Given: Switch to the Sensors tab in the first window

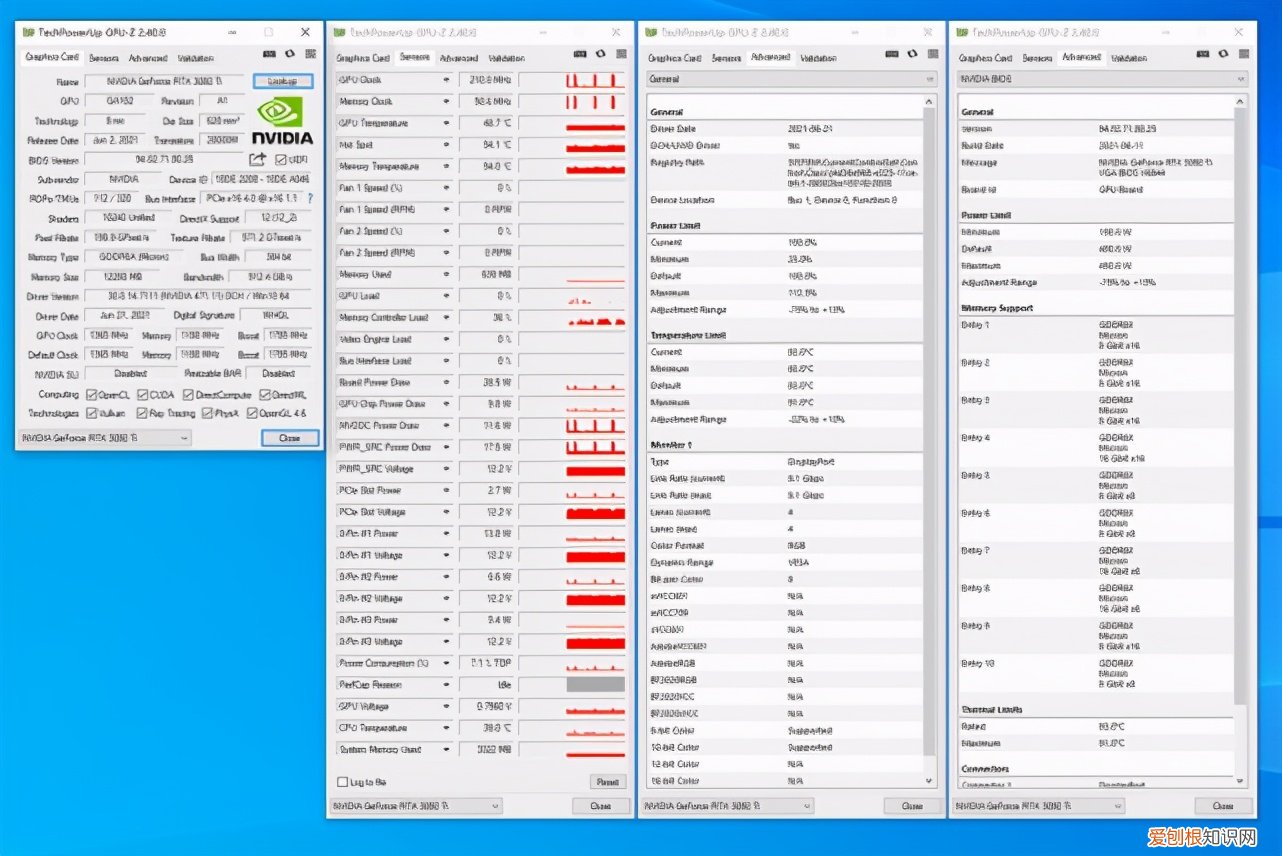Looking at the screenshot, I should [105, 57].
